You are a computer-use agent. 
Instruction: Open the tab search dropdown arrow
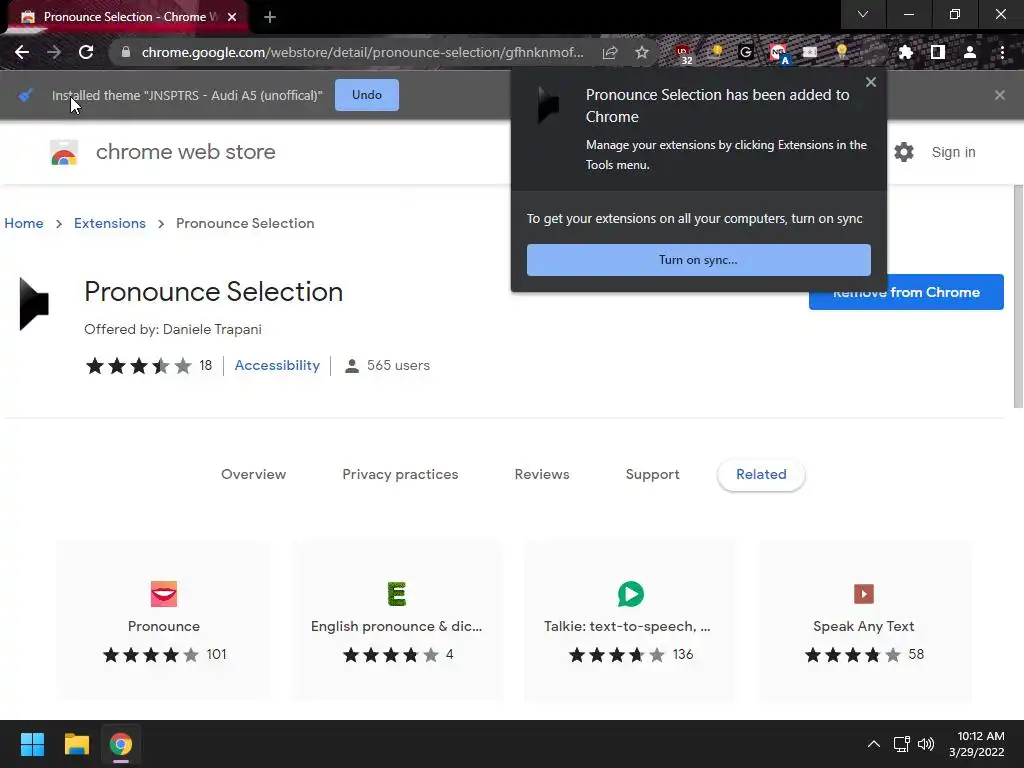tap(863, 14)
